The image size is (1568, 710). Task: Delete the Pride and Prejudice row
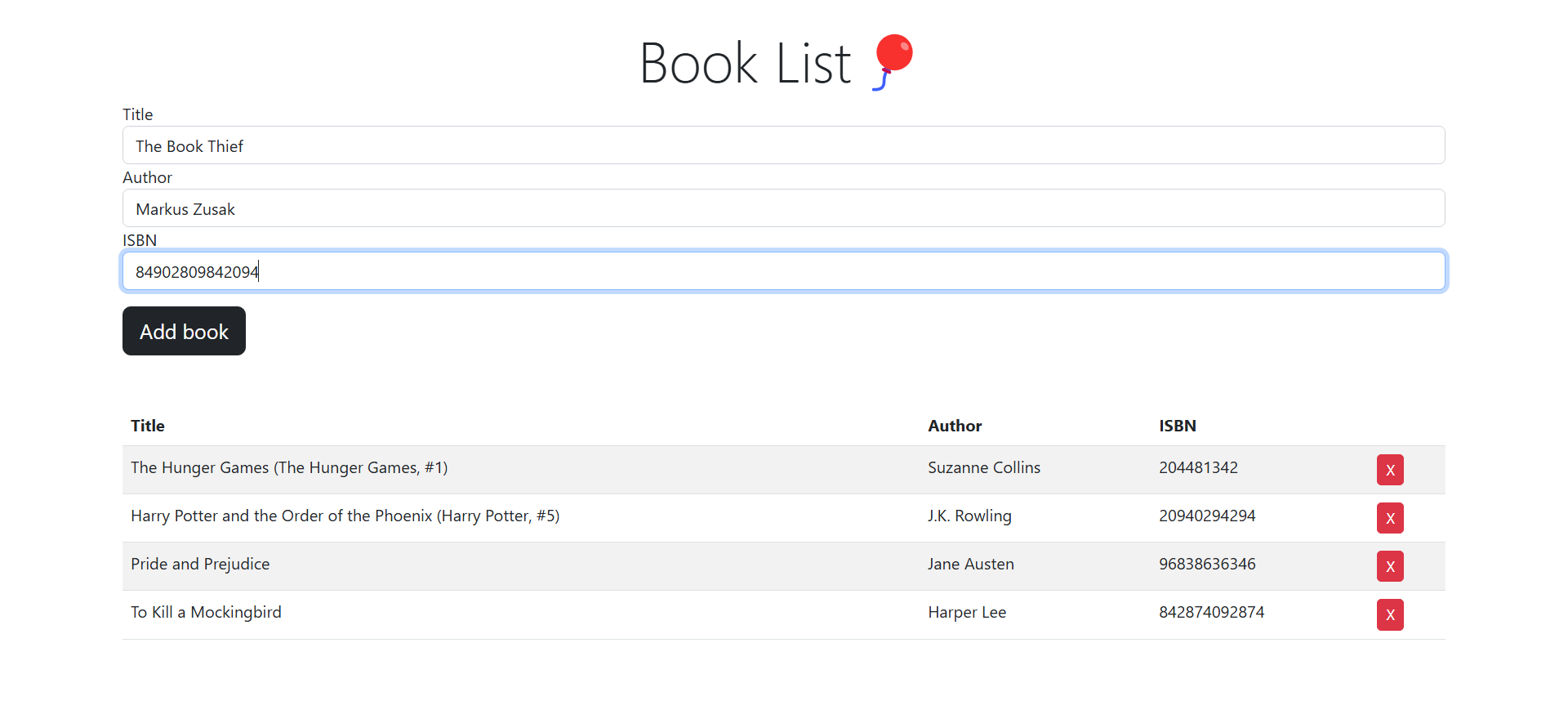tap(1390, 566)
